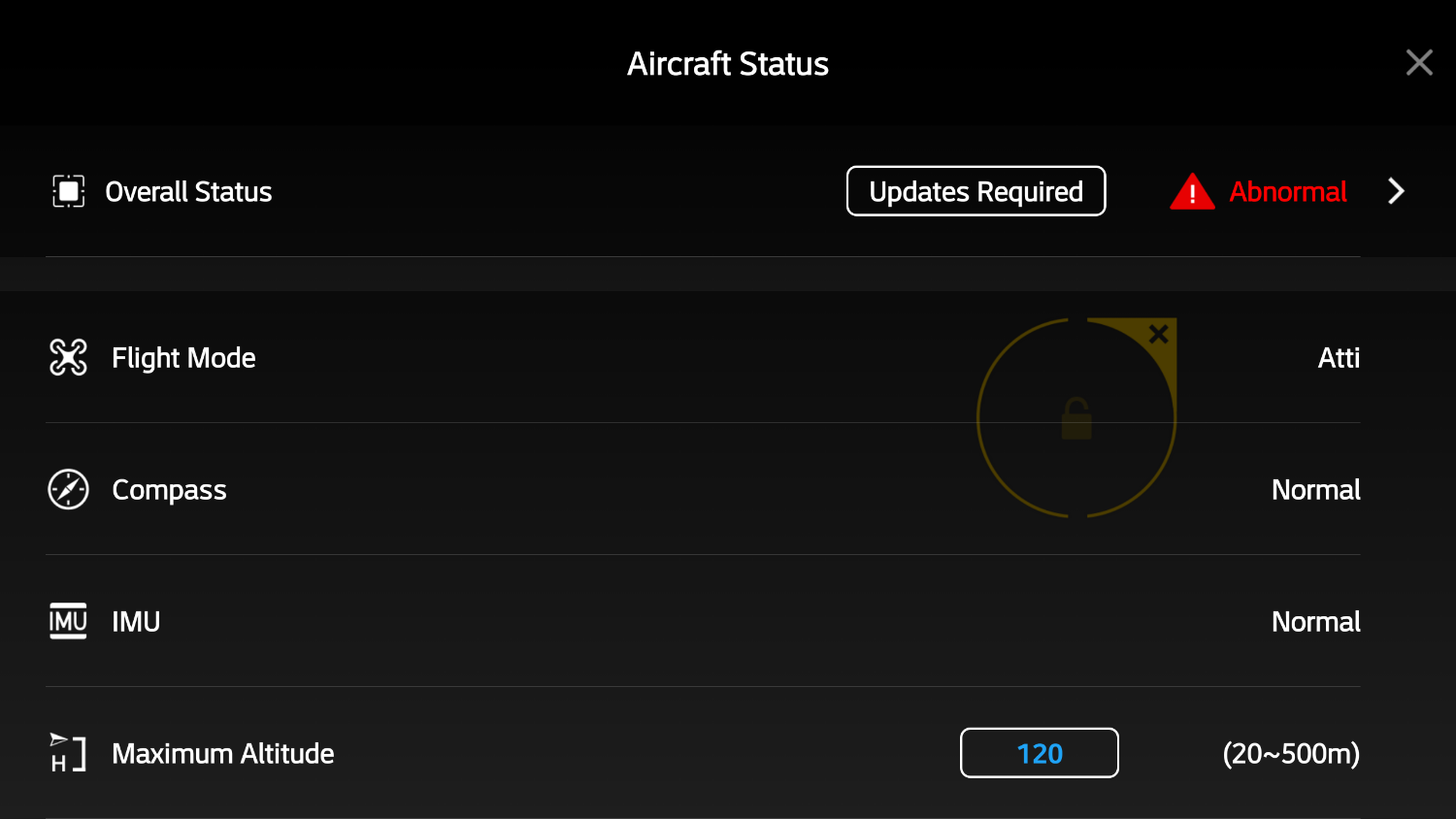Click the Maximum Altitude height icon
This screenshot has height=819, width=1456.
66,753
